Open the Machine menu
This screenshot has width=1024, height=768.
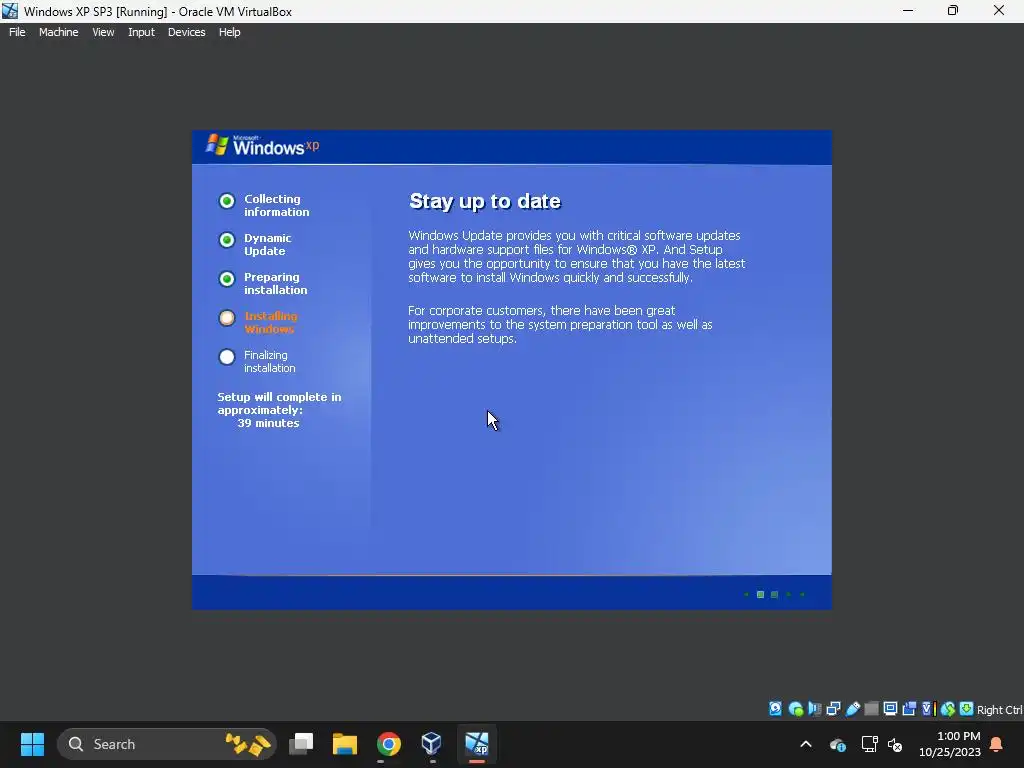point(59,32)
